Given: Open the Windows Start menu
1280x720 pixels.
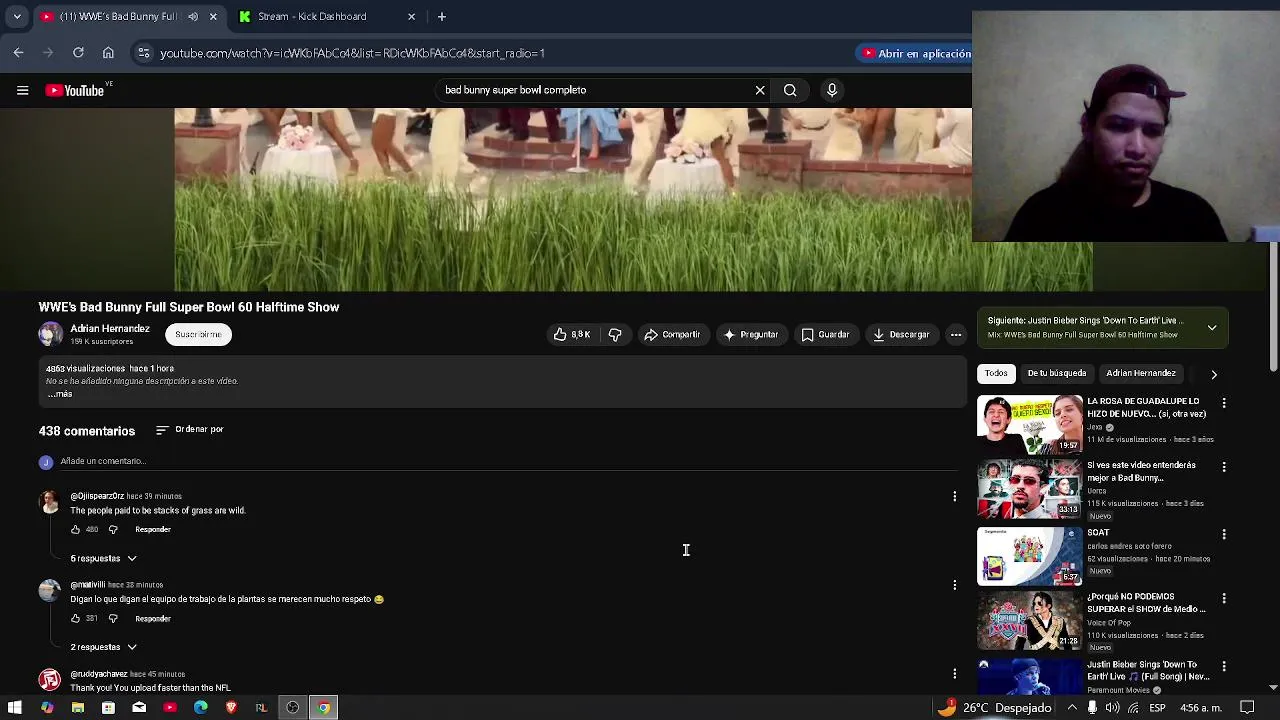Looking at the screenshot, I should tap(15, 708).
